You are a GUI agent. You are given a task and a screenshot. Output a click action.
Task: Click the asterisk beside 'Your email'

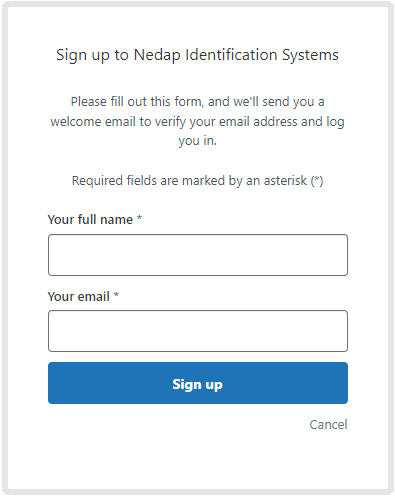point(116,295)
